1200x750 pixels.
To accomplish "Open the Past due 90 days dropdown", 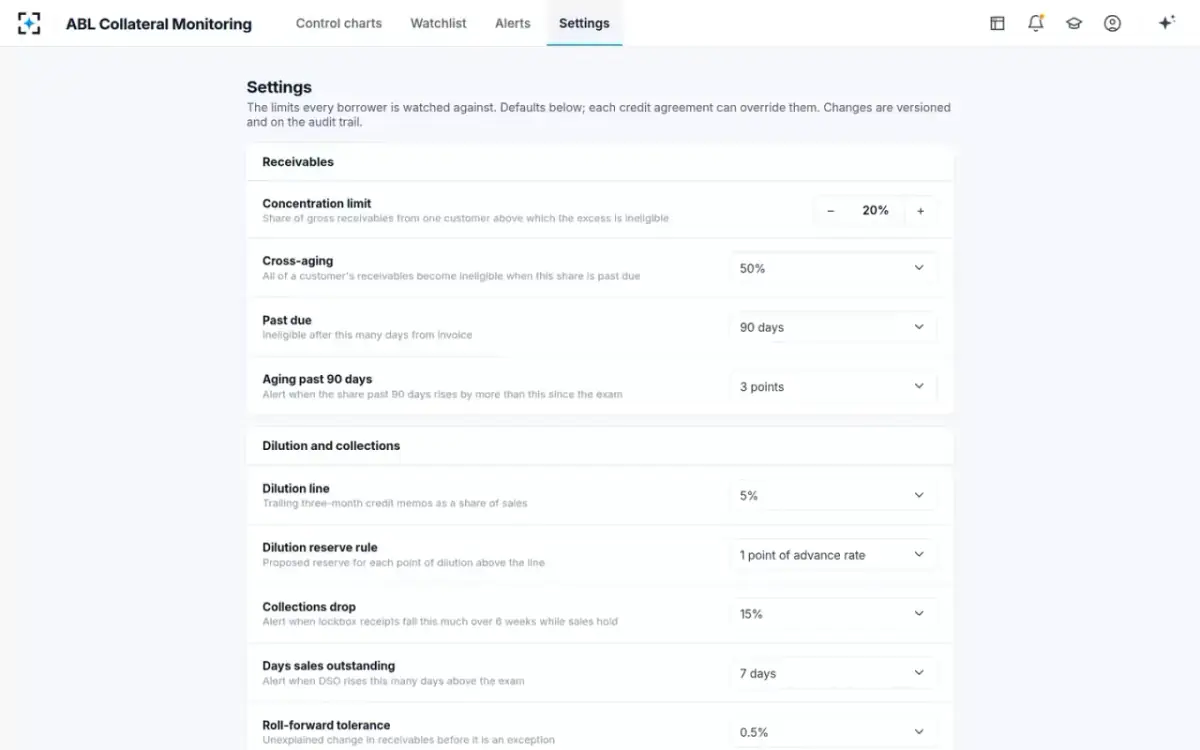I will 833,327.
